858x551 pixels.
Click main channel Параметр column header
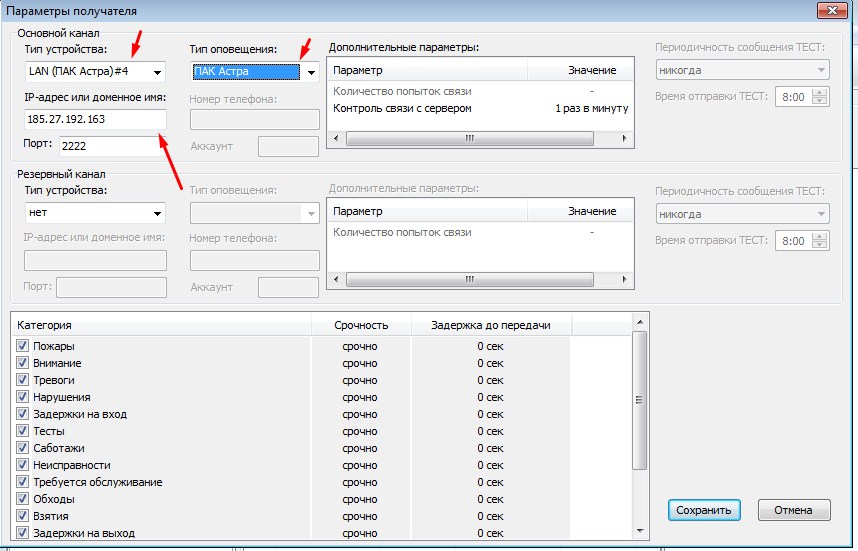[x=428, y=70]
